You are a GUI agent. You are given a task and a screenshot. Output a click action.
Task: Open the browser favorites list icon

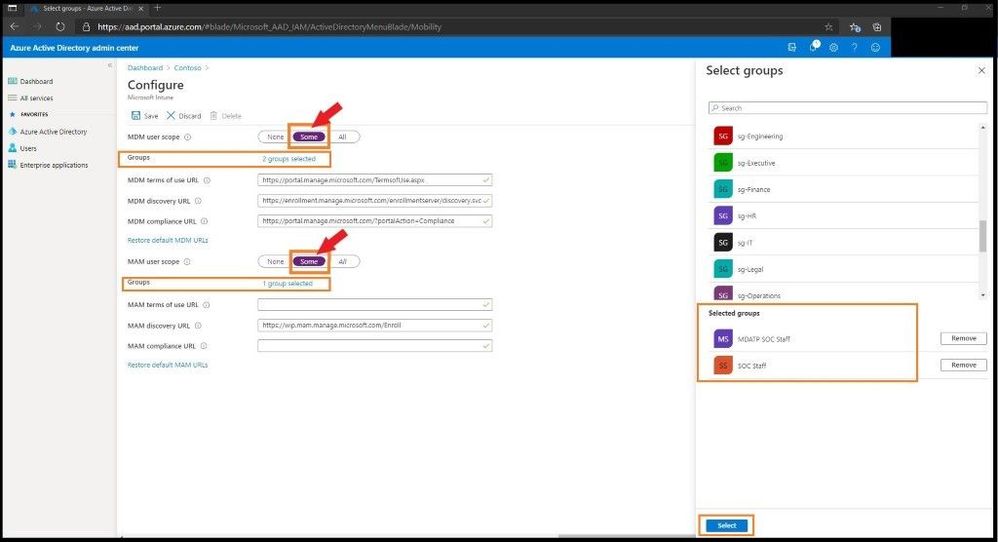point(855,27)
